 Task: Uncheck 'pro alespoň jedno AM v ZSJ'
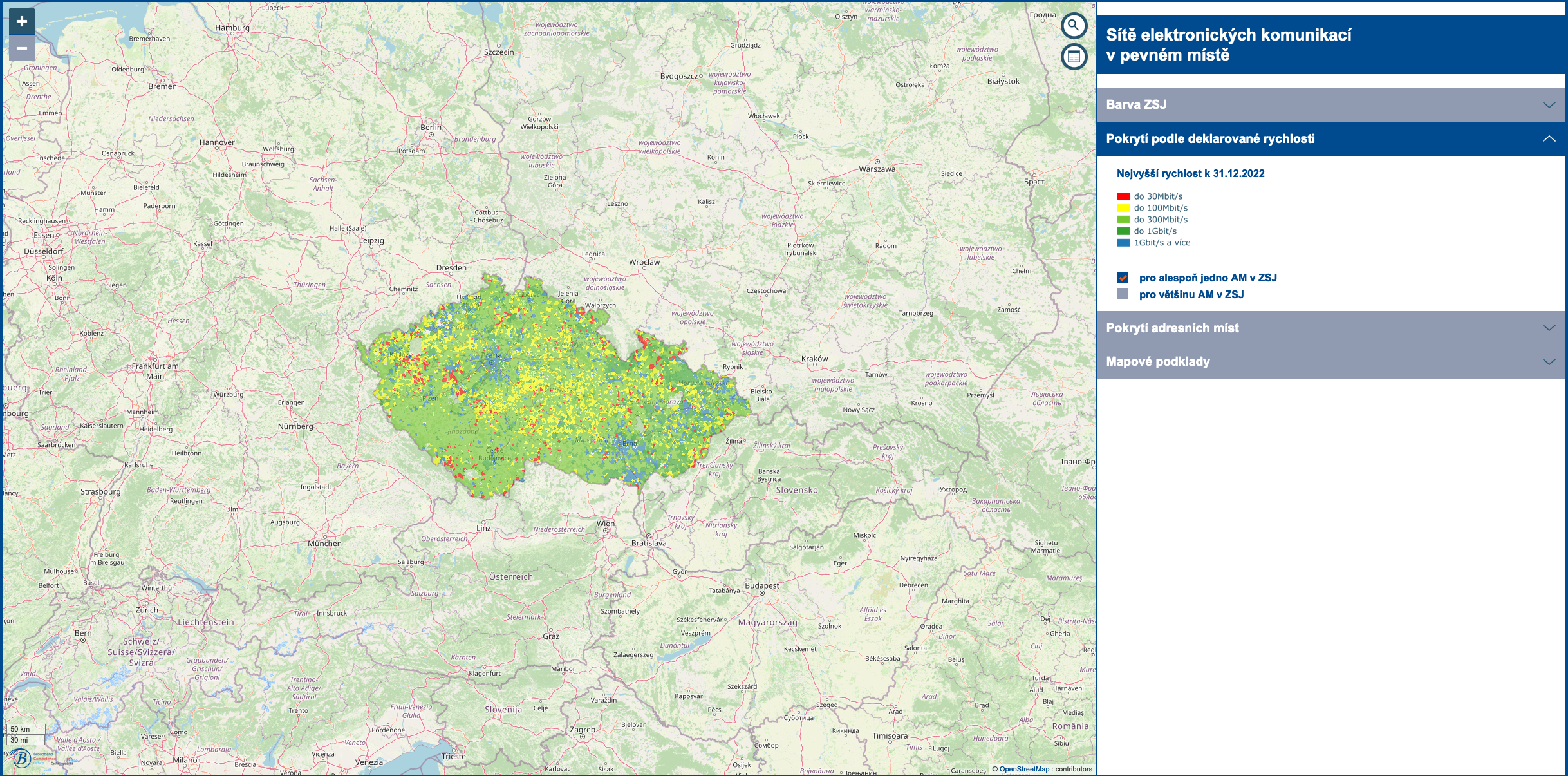point(1123,278)
